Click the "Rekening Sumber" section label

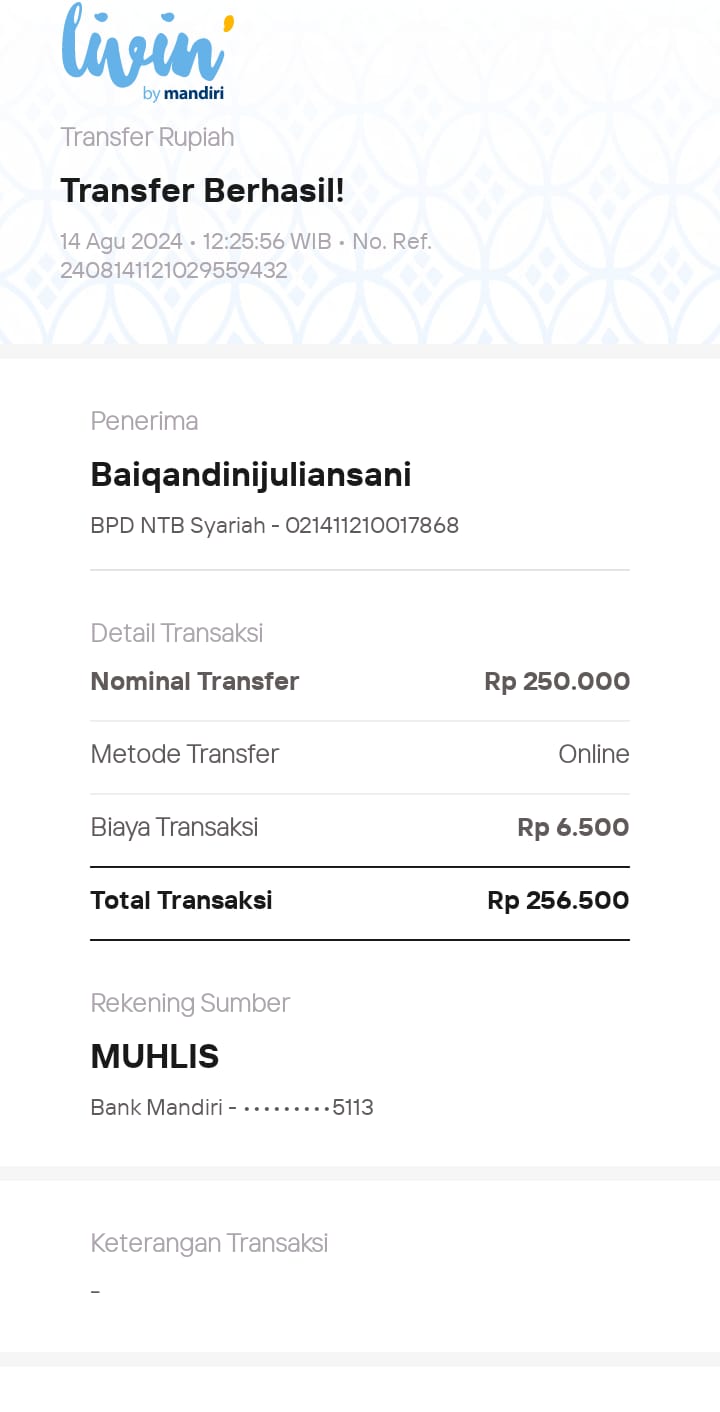(190, 1003)
